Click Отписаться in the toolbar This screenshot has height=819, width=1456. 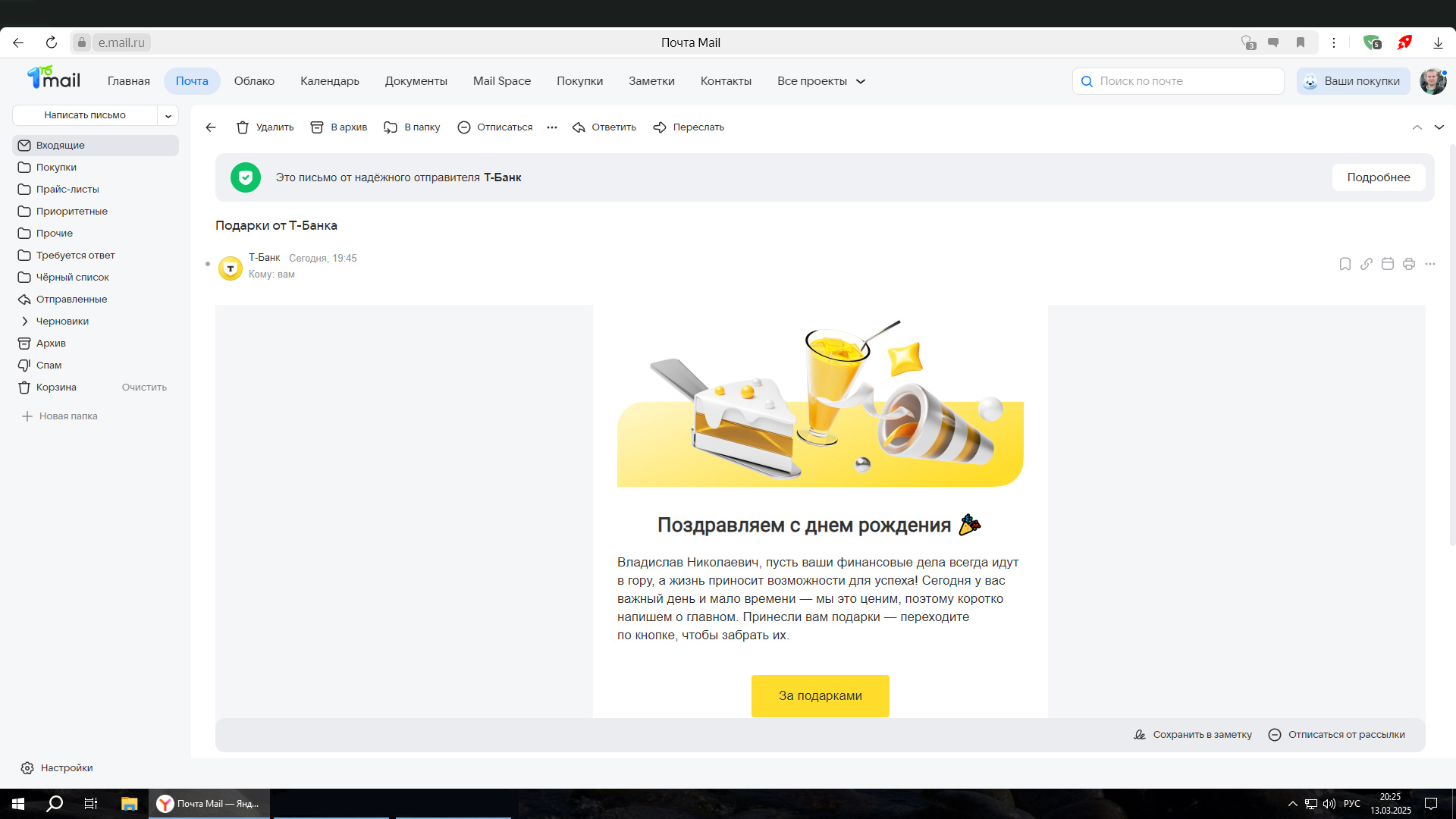[494, 127]
